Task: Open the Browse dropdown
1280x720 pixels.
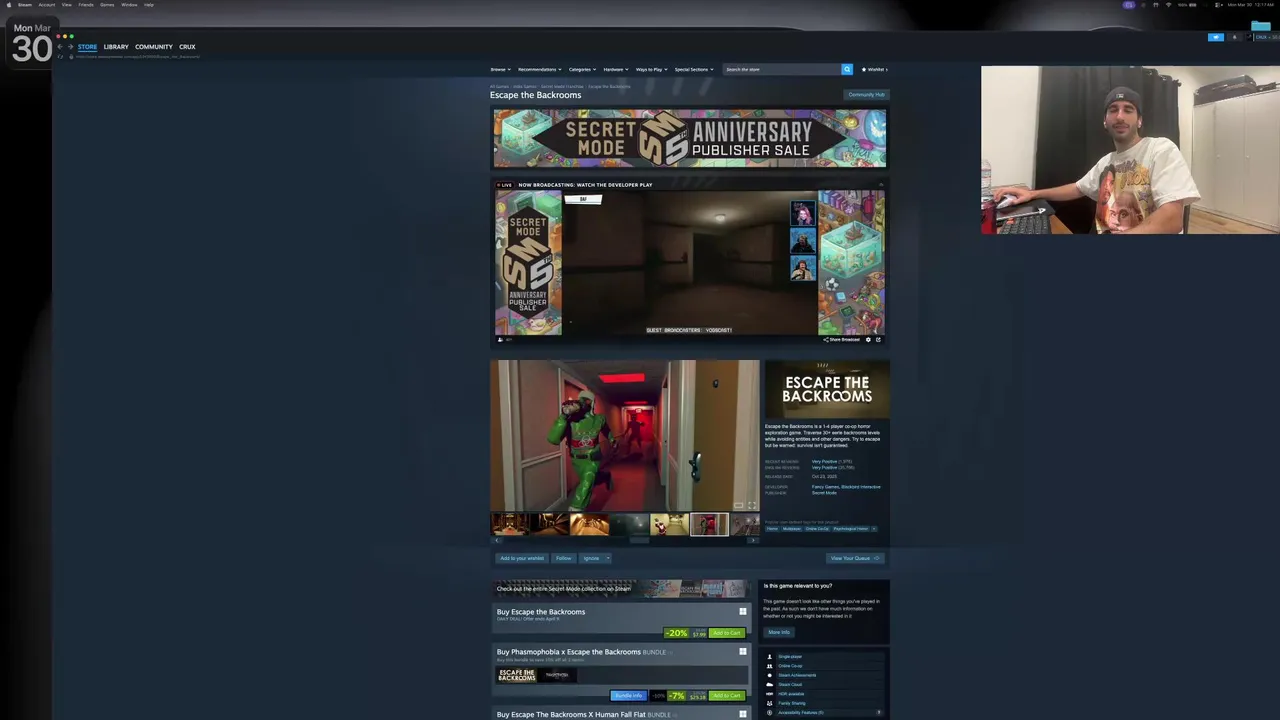Action: [500, 69]
